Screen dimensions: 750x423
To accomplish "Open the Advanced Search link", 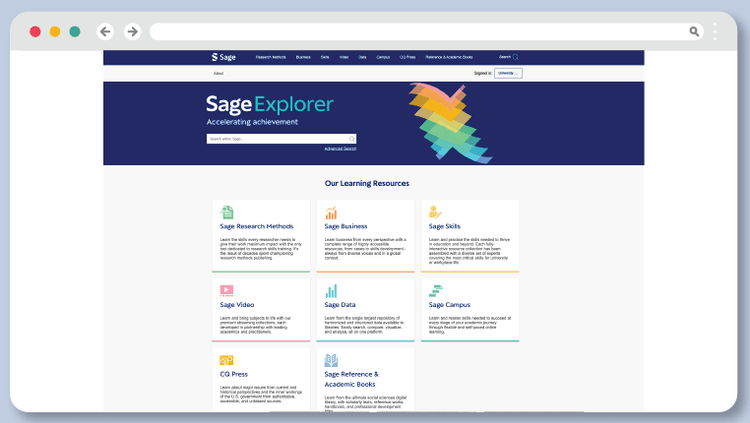I will [x=340, y=149].
